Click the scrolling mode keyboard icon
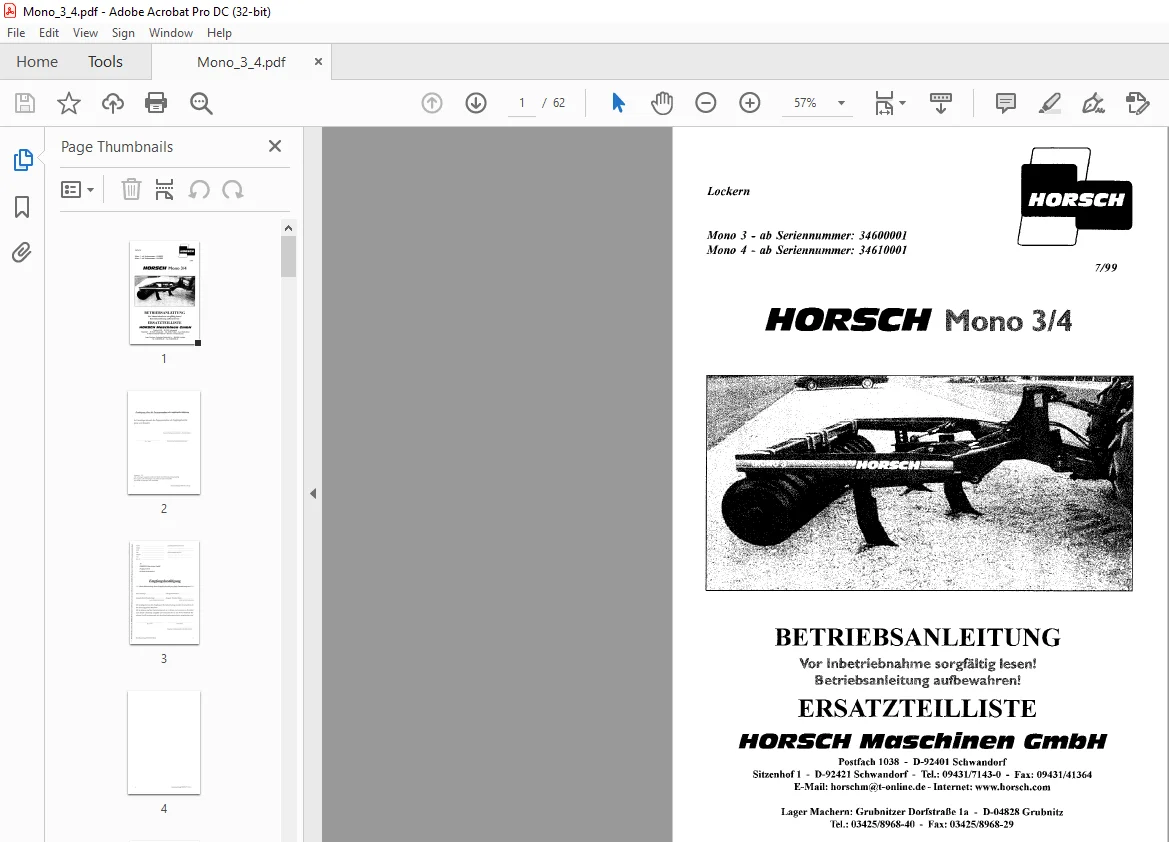This screenshot has height=842, width=1169. tap(941, 103)
